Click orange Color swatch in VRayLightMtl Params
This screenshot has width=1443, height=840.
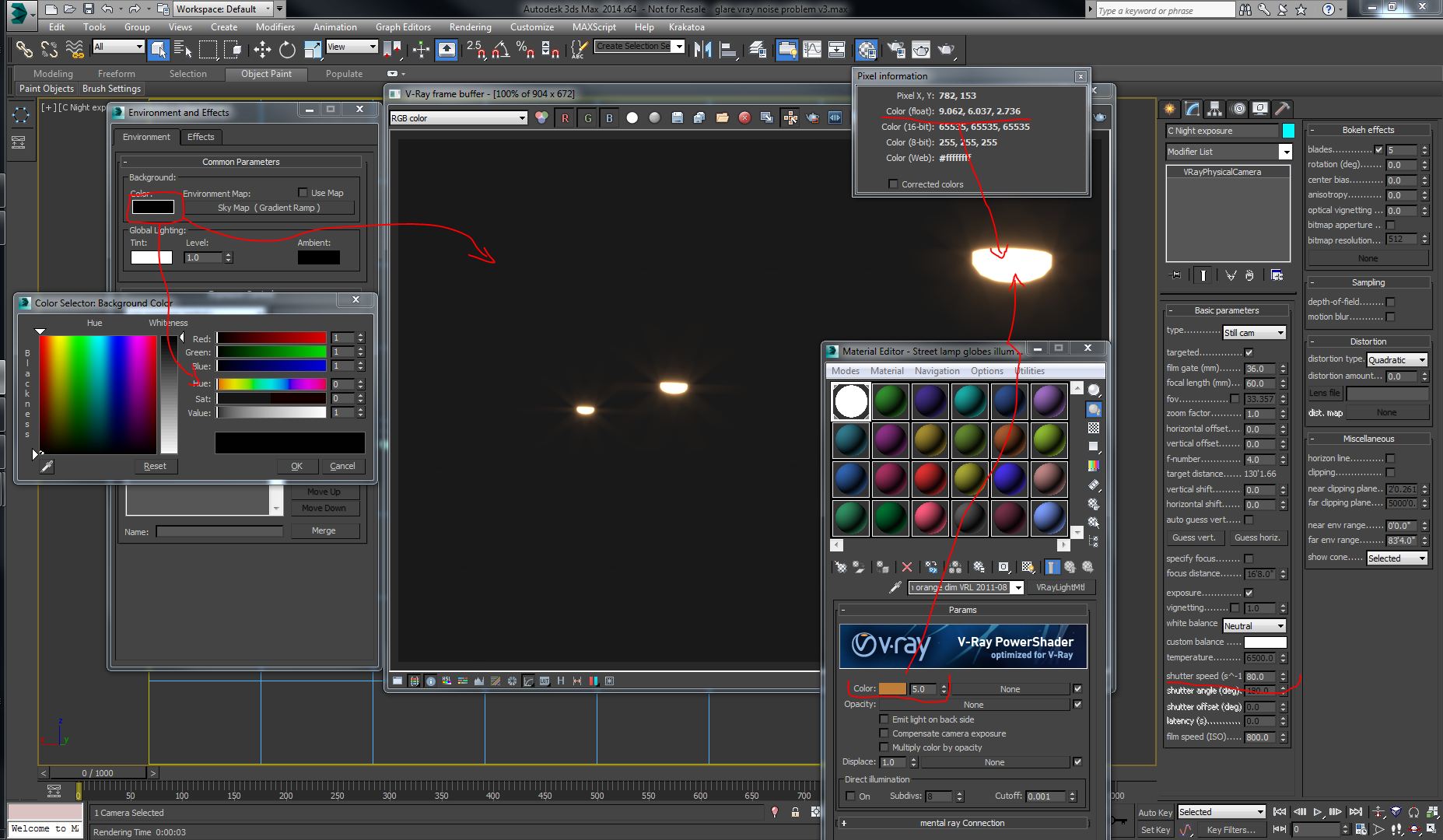pos(892,689)
